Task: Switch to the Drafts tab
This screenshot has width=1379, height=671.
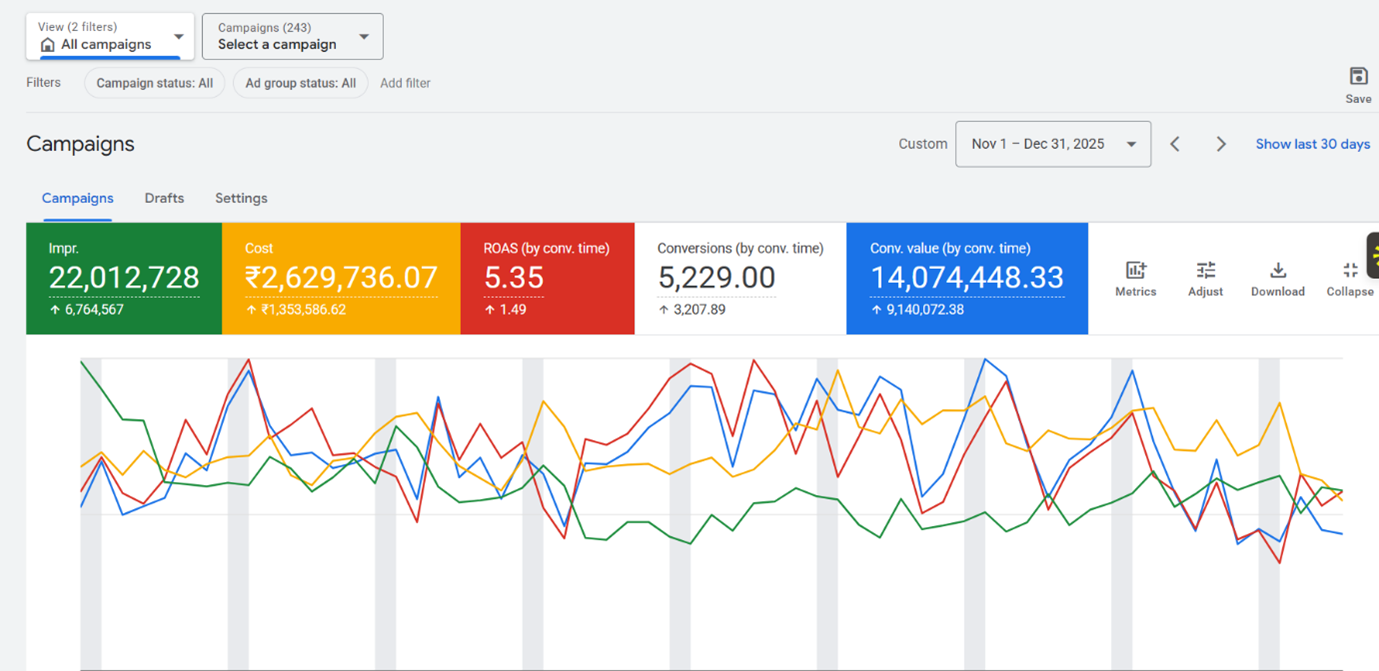Action: pos(164,198)
